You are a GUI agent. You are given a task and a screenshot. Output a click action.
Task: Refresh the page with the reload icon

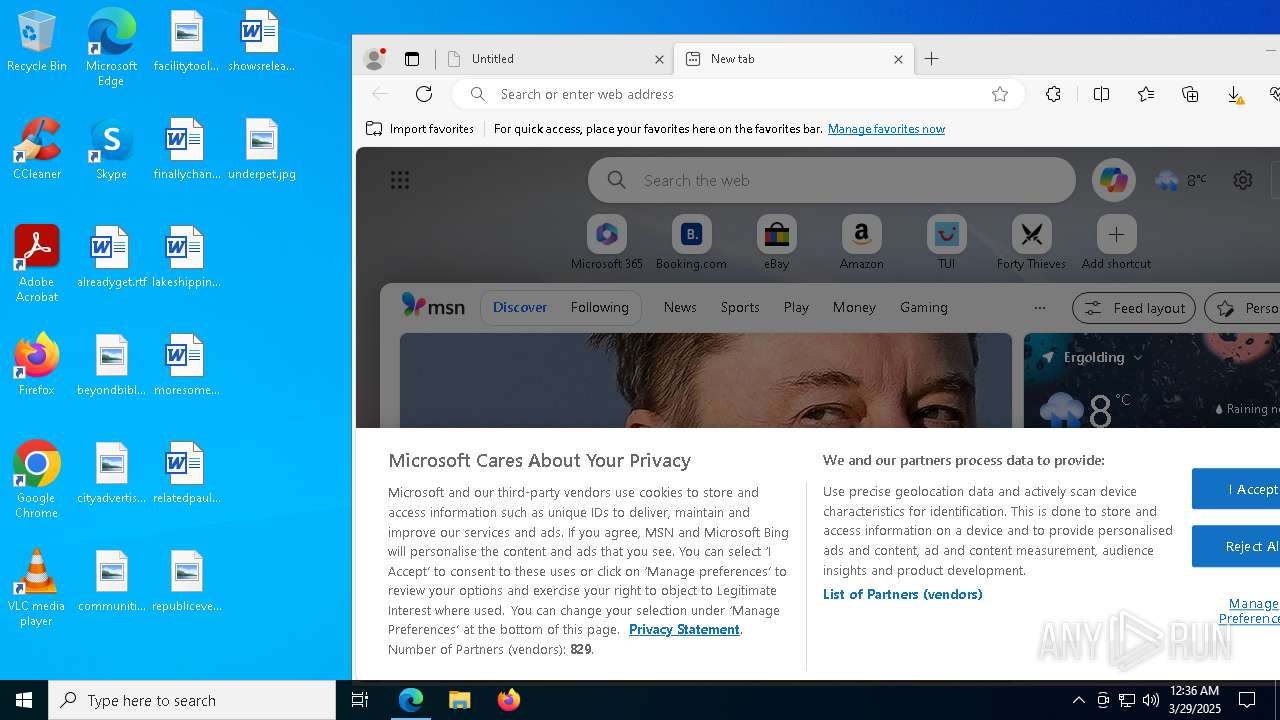[424, 94]
